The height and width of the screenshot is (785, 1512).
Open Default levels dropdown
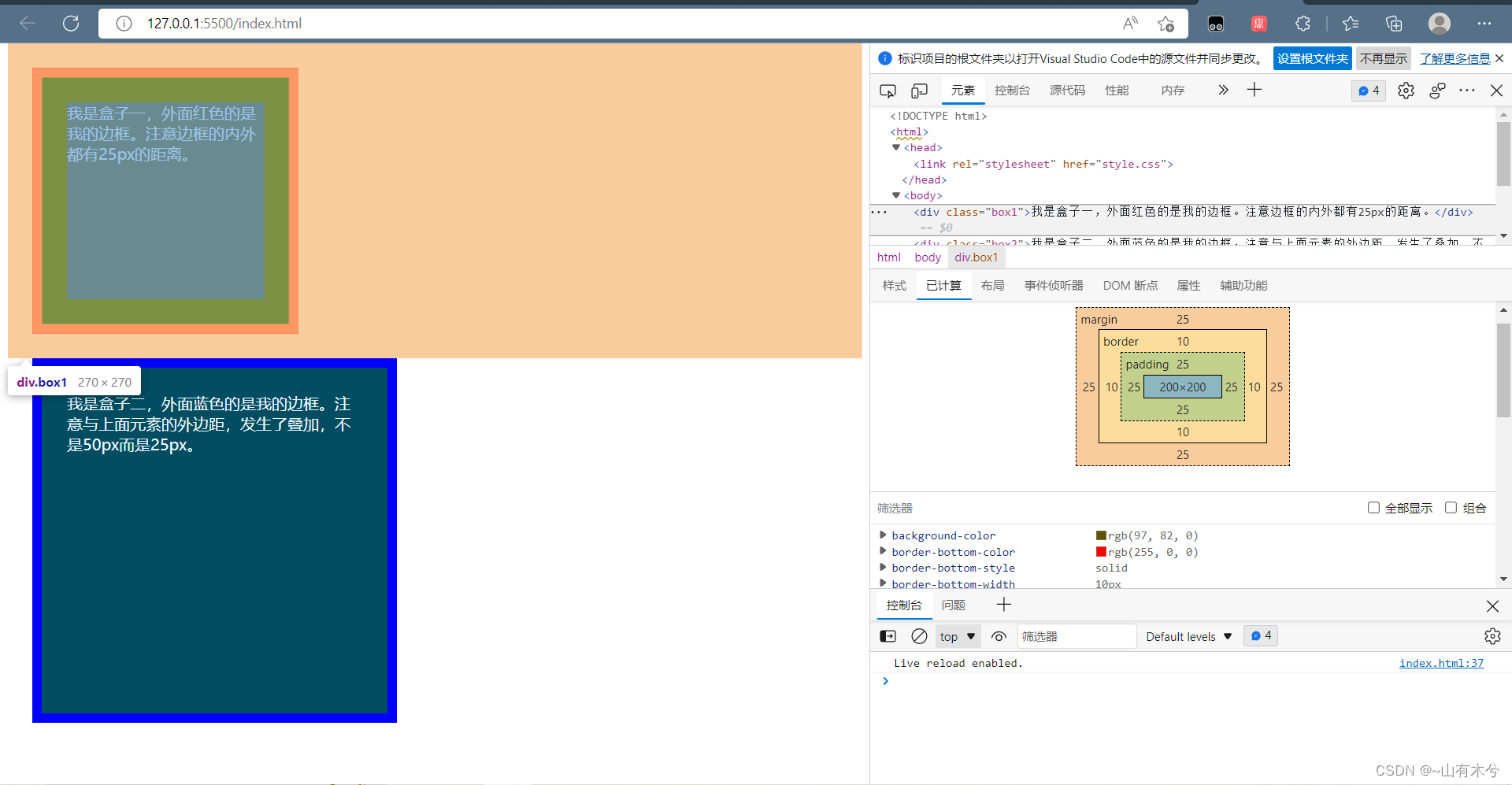(x=1188, y=636)
